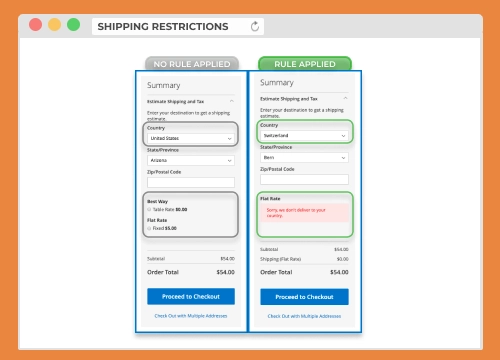This screenshot has height=360, width=500.
Task: Select the No Rule Applied tab label
Action: coord(192,64)
